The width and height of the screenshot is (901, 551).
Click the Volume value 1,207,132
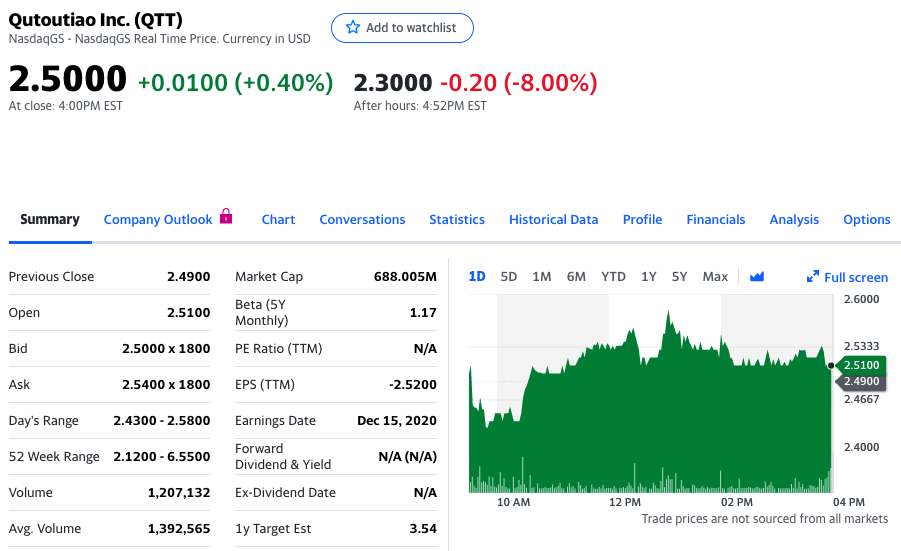(x=179, y=493)
